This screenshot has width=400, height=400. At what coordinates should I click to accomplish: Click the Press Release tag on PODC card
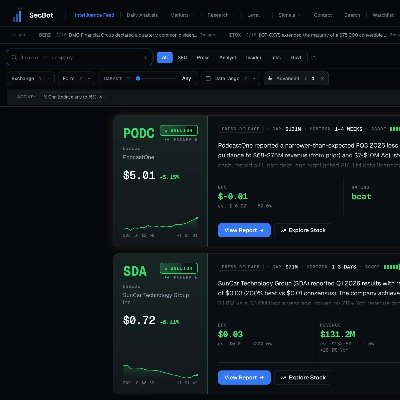pyautogui.click(x=241, y=129)
